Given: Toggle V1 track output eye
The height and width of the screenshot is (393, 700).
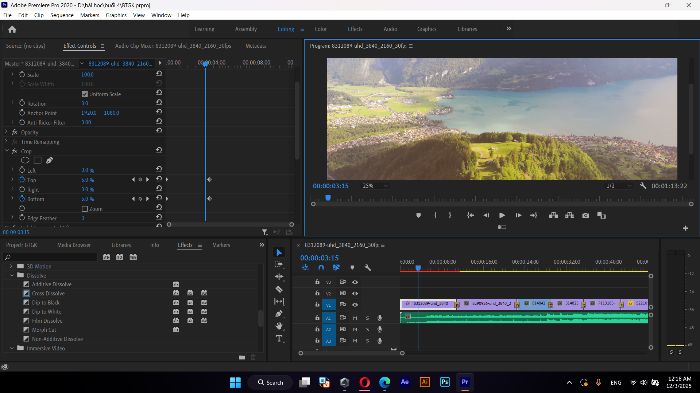Looking at the screenshot, I should click(x=355, y=305).
